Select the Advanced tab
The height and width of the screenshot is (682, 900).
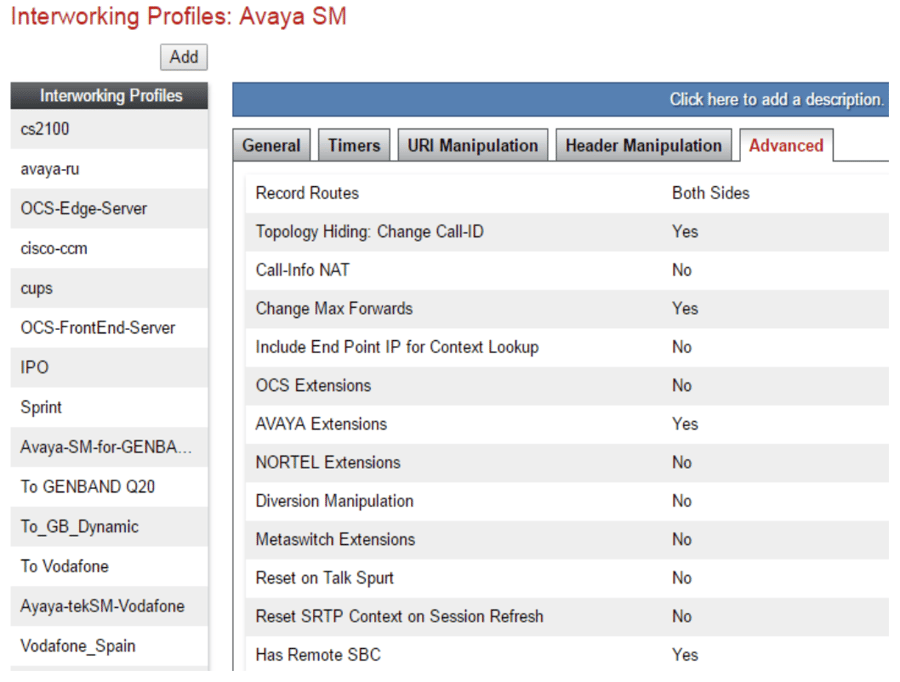[786, 145]
